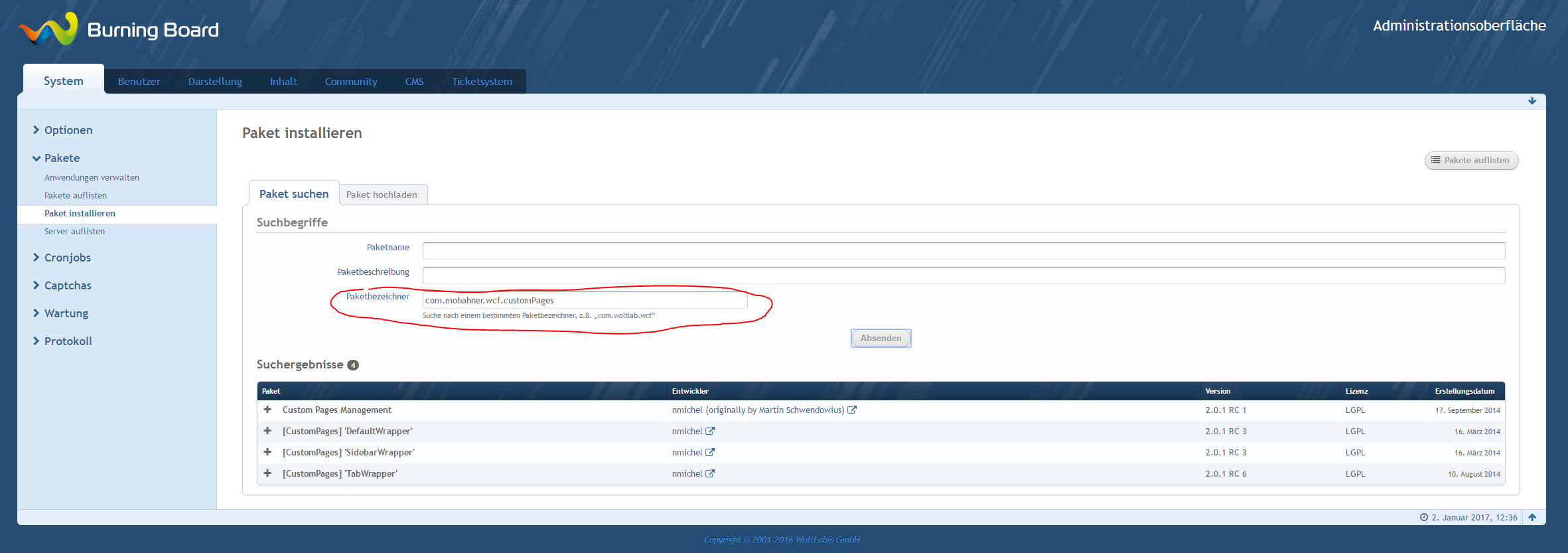The image size is (1568, 553).
Task: Expand the Cronjobs sidebar section
Action: pyautogui.click(x=67, y=258)
